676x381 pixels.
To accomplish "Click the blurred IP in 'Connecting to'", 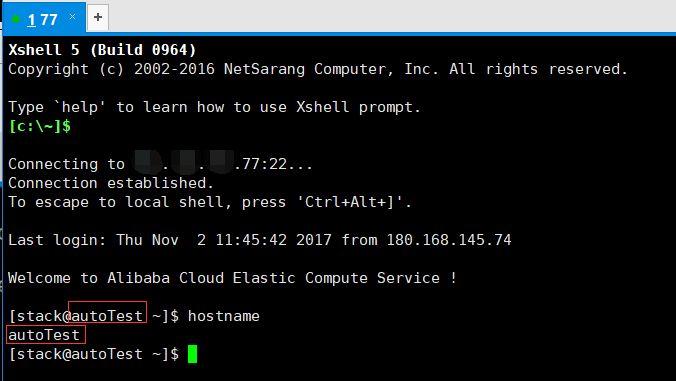I will [185, 162].
